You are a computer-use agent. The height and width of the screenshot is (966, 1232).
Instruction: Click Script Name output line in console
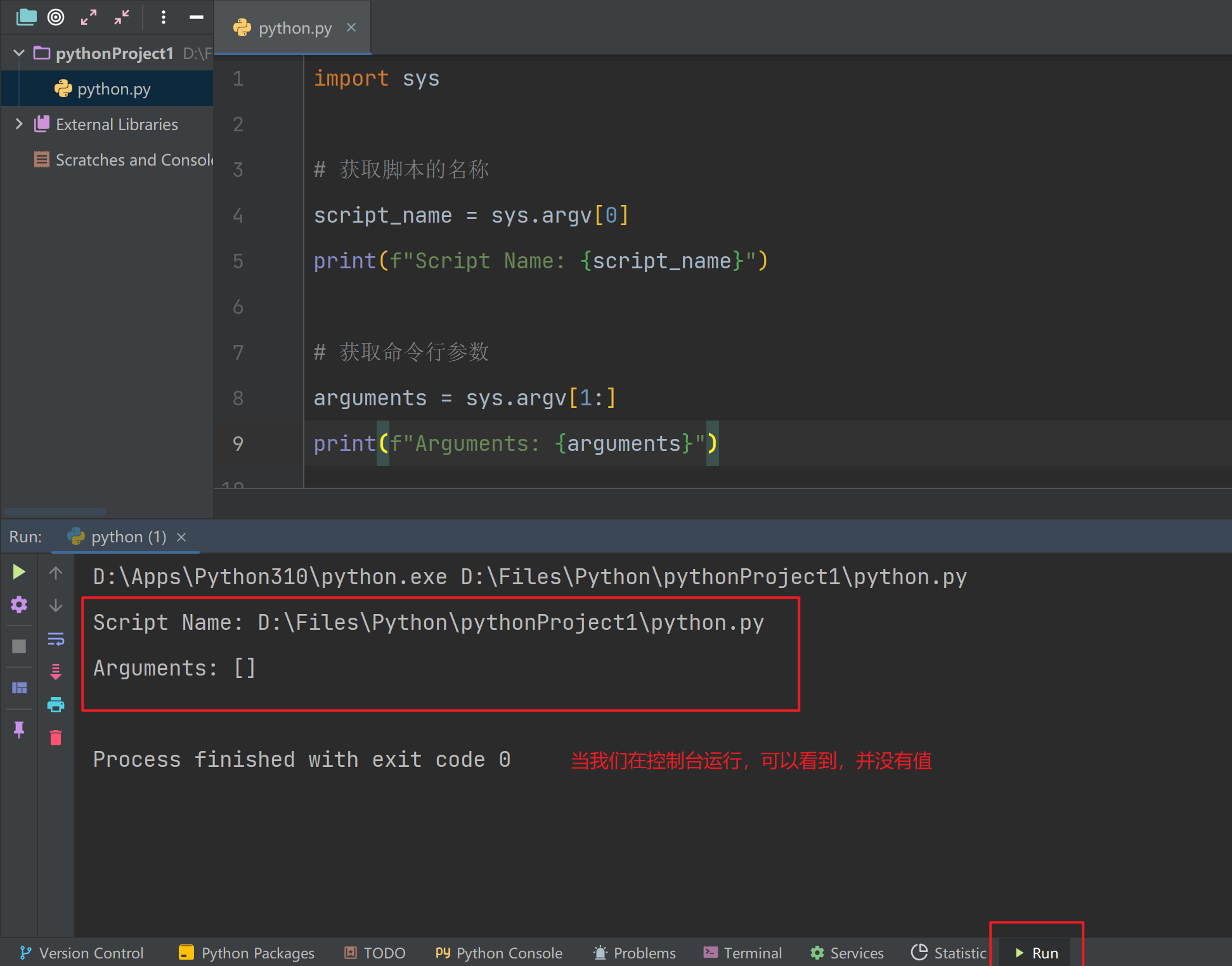coord(429,623)
